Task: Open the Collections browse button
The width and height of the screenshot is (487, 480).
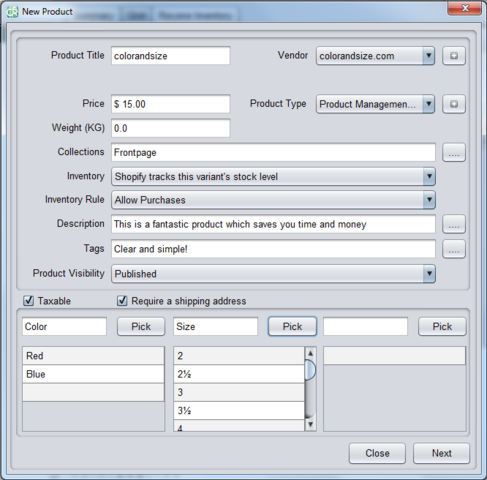Action: 454,153
